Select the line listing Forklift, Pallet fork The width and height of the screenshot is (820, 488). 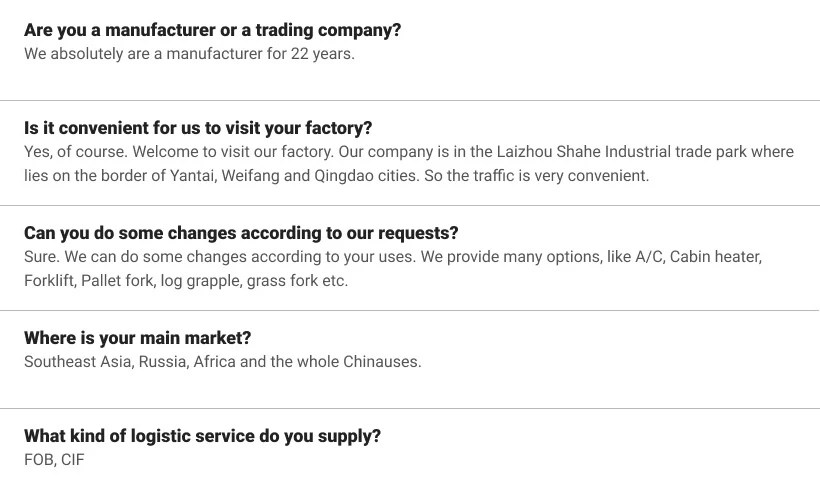186,281
